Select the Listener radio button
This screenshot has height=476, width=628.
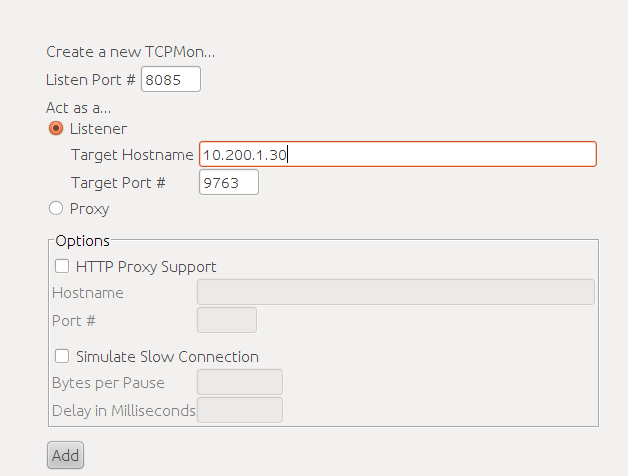click(56, 129)
